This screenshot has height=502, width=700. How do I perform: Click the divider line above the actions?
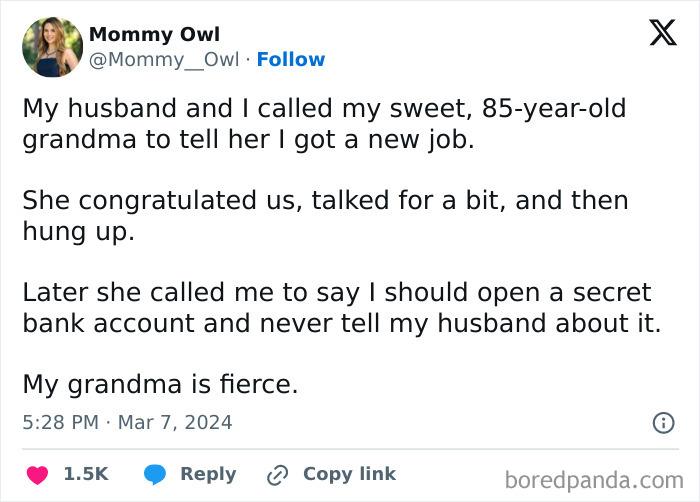[350, 449]
